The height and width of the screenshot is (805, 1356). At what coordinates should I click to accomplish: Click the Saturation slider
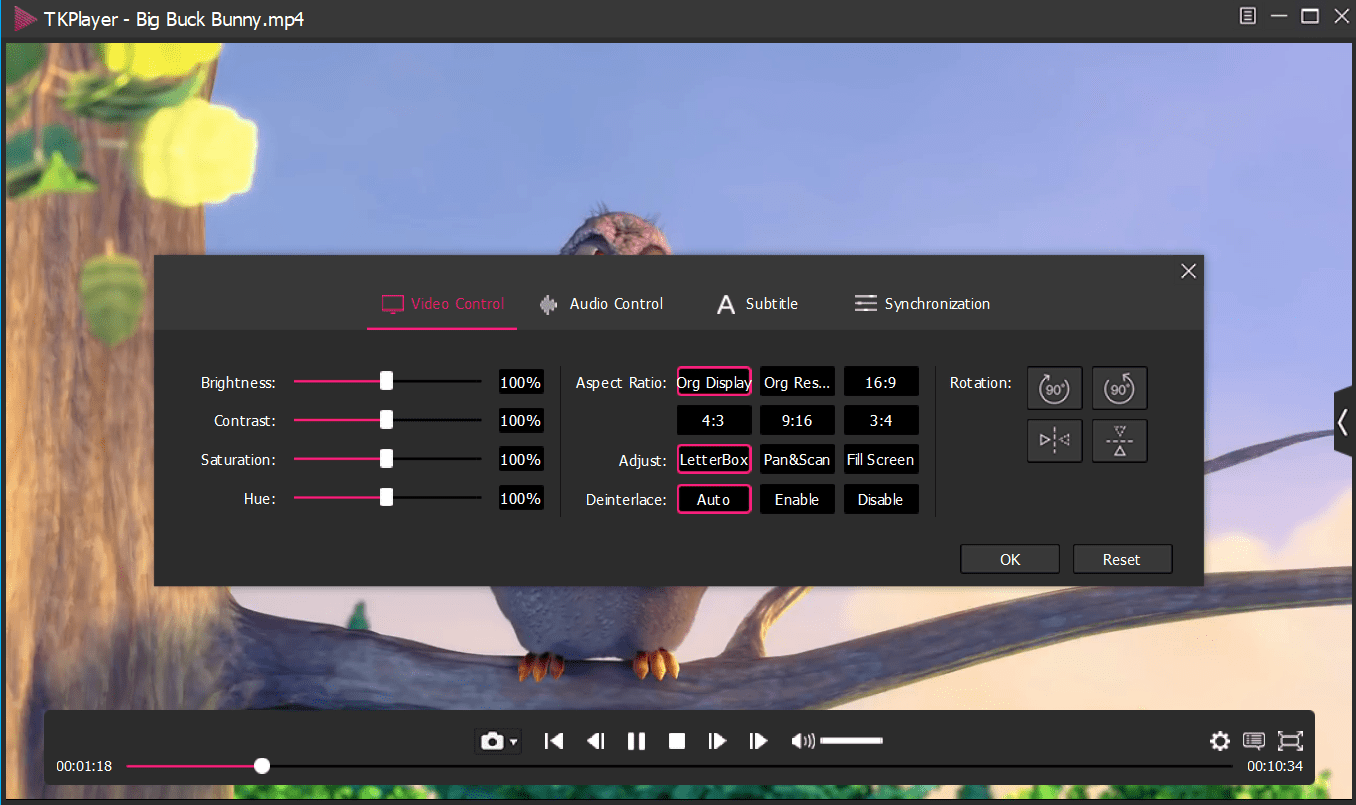[x=387, y=459]
